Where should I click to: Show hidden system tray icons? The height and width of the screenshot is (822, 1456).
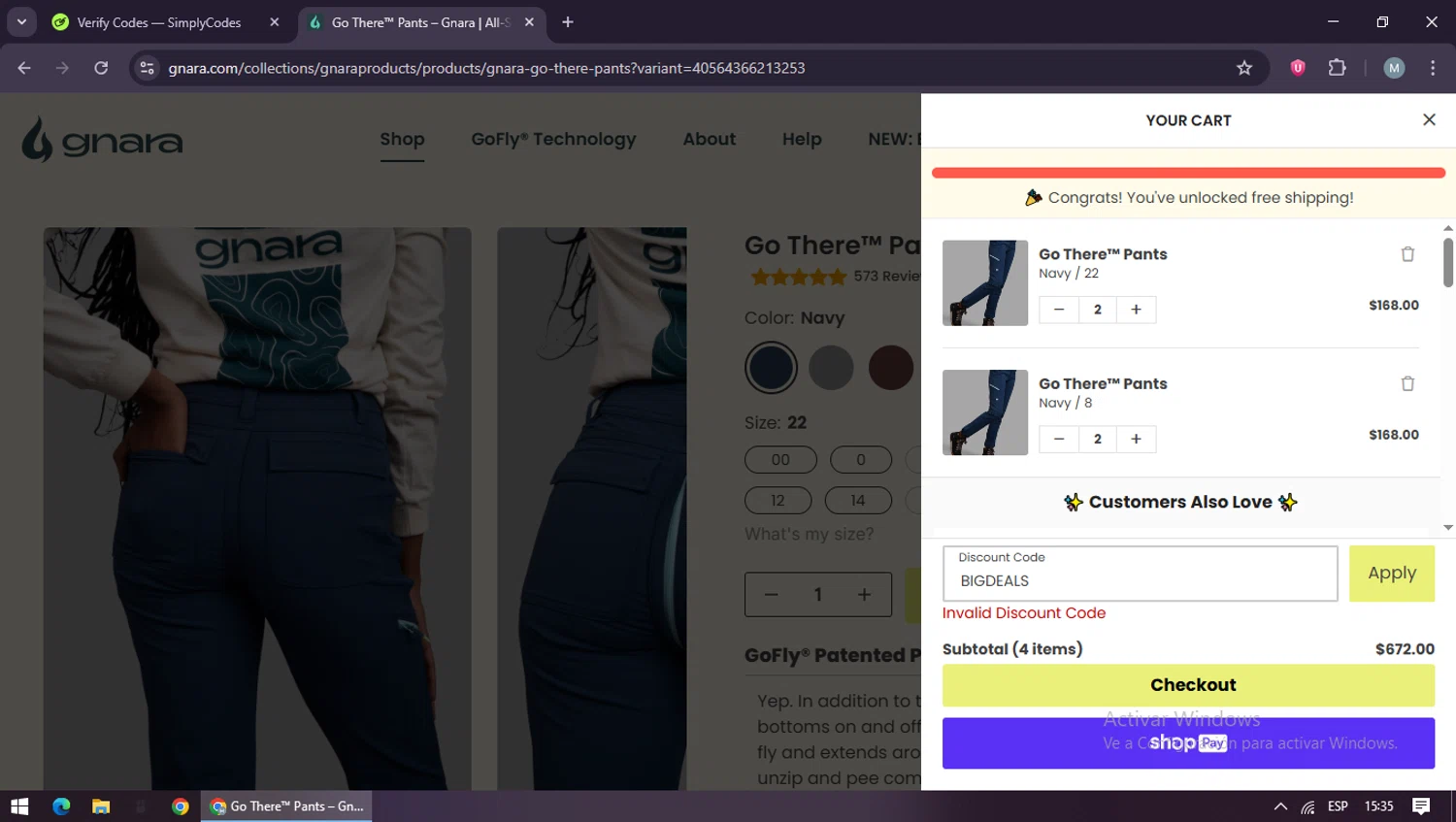pos(1280,806)
